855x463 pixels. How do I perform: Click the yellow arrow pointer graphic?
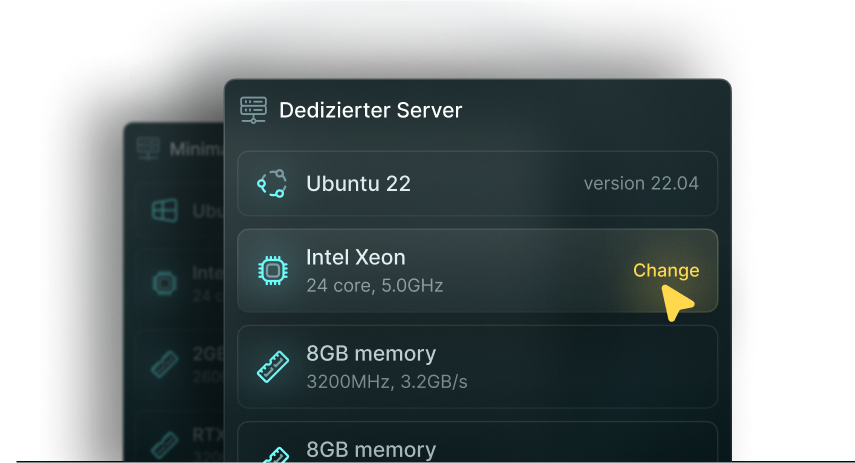678,303
